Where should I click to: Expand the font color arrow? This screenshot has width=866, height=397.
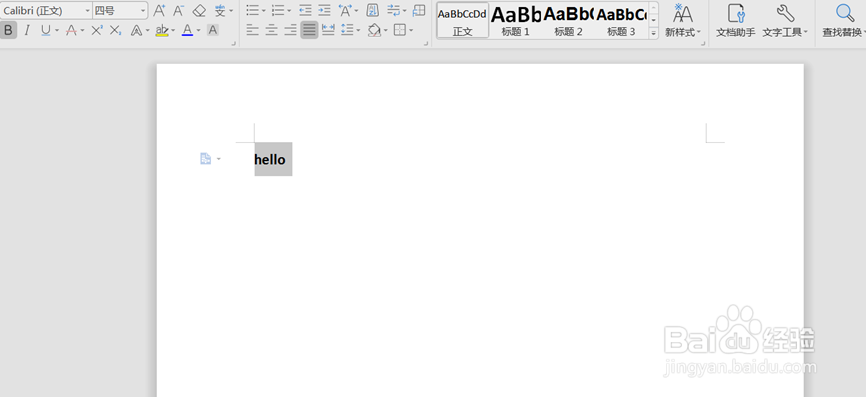pos(198,30)
